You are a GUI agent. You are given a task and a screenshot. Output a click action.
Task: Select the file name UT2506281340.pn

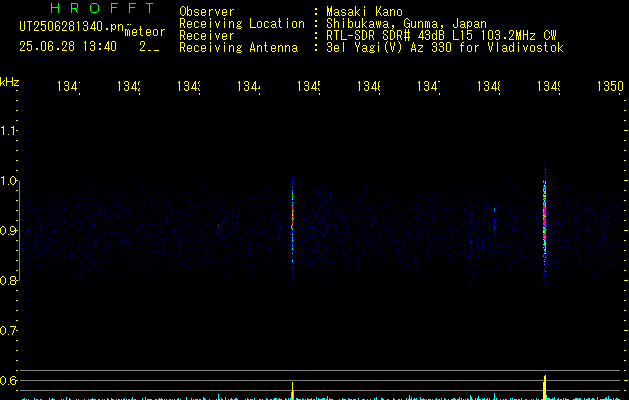(x=71, y=27)
